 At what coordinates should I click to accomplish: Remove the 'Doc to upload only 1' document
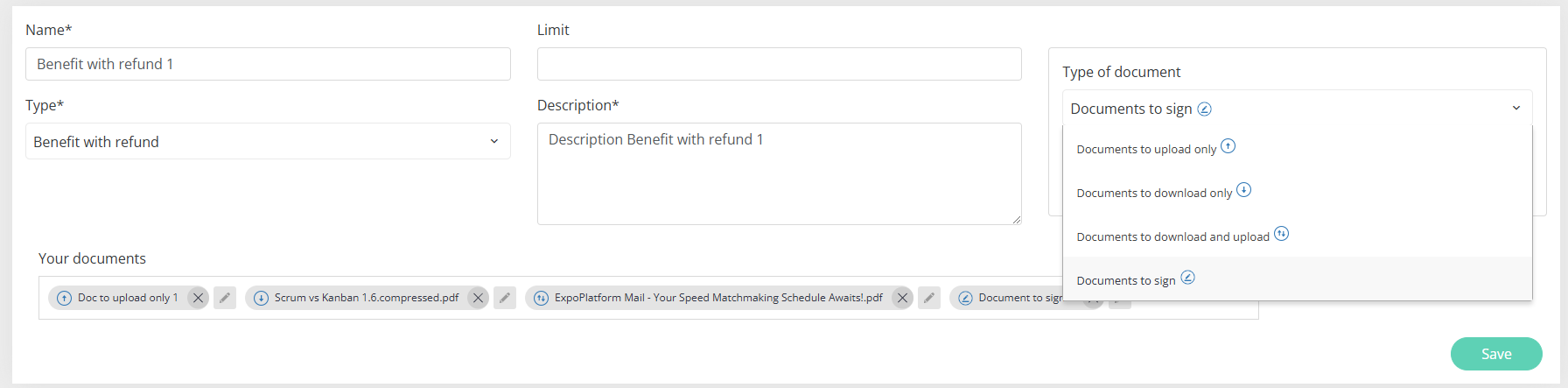[198, 298]
